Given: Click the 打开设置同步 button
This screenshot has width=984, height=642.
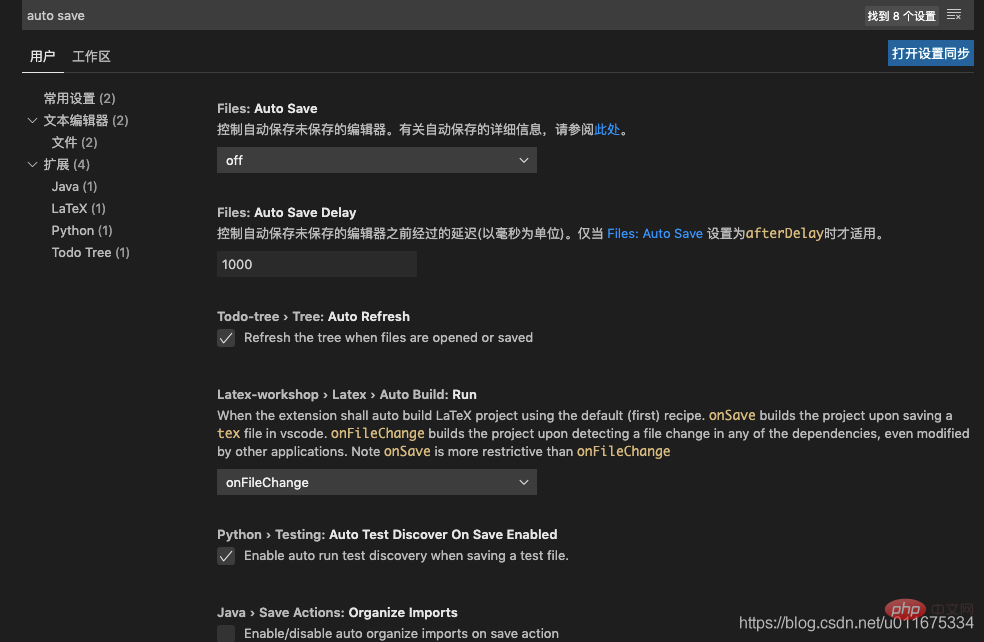Looking at the screenshot, I should (930, 53).
